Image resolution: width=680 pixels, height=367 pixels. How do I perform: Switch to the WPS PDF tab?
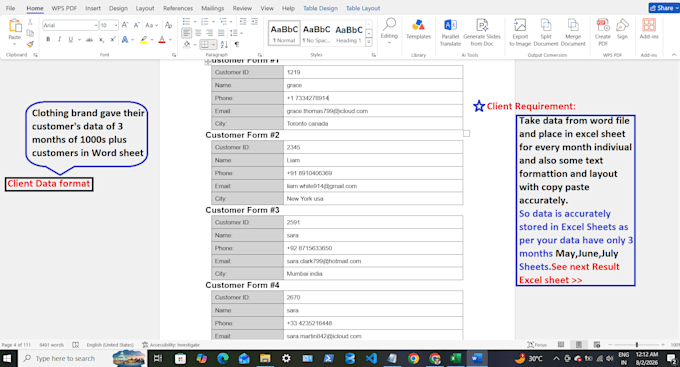64,8
